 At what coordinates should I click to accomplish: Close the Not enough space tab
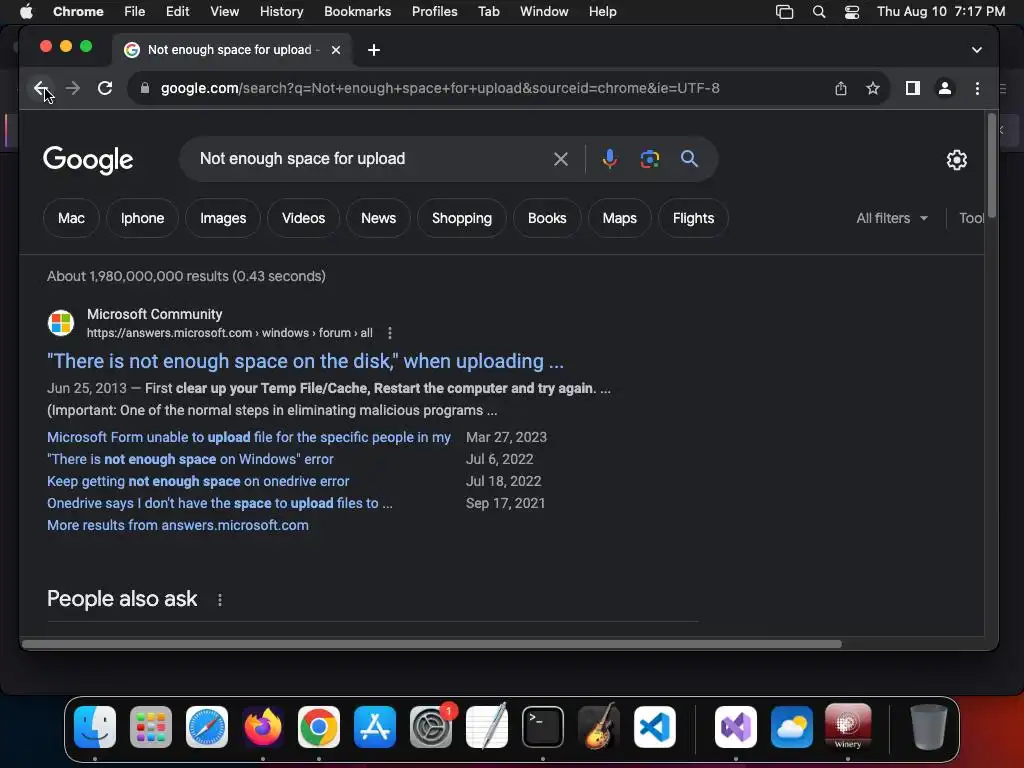[336, 50]
